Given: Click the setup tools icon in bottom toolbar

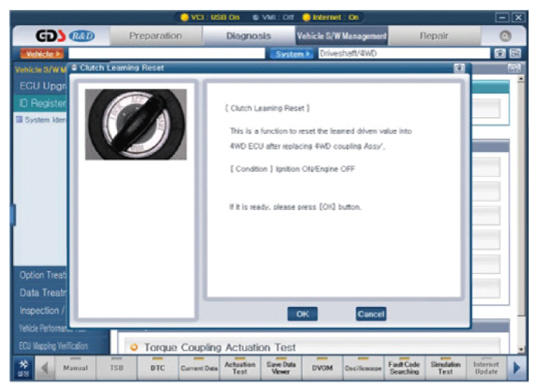Looking at the screenshot, I should tap(23, 368).
